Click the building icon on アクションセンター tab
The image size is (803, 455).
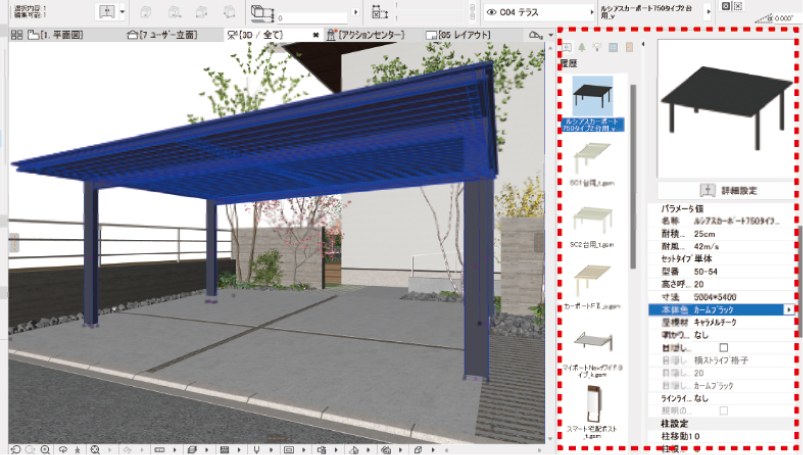coord(332,35)
